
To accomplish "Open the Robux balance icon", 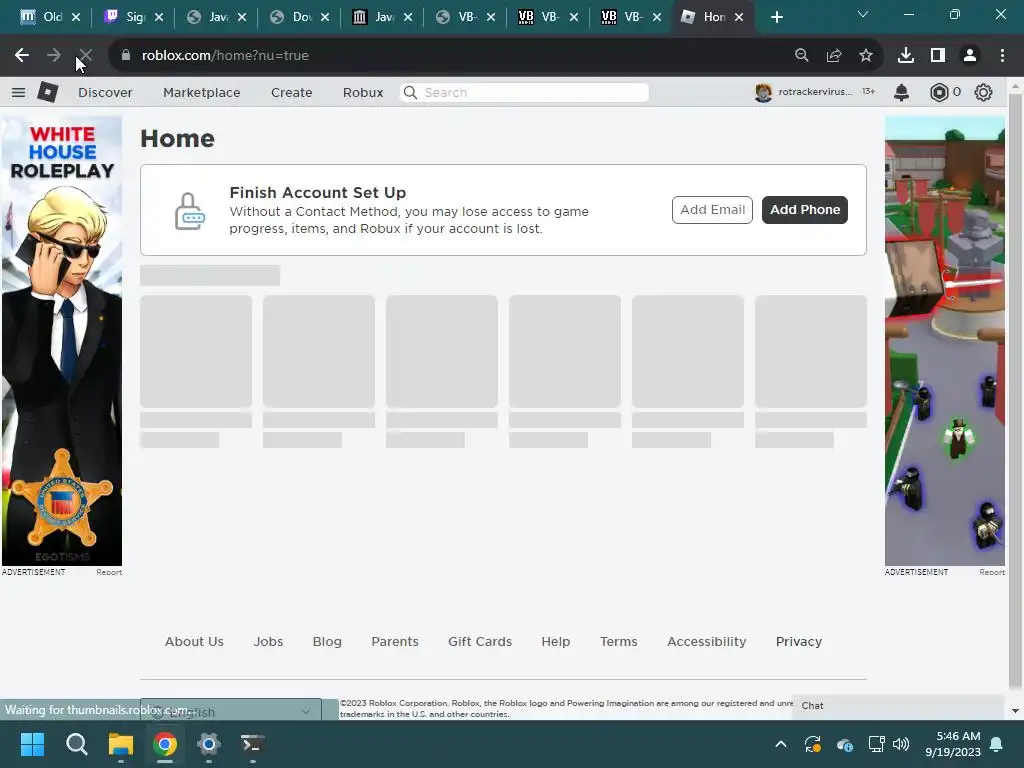I will pyautogui.click(x=938, y=93).
